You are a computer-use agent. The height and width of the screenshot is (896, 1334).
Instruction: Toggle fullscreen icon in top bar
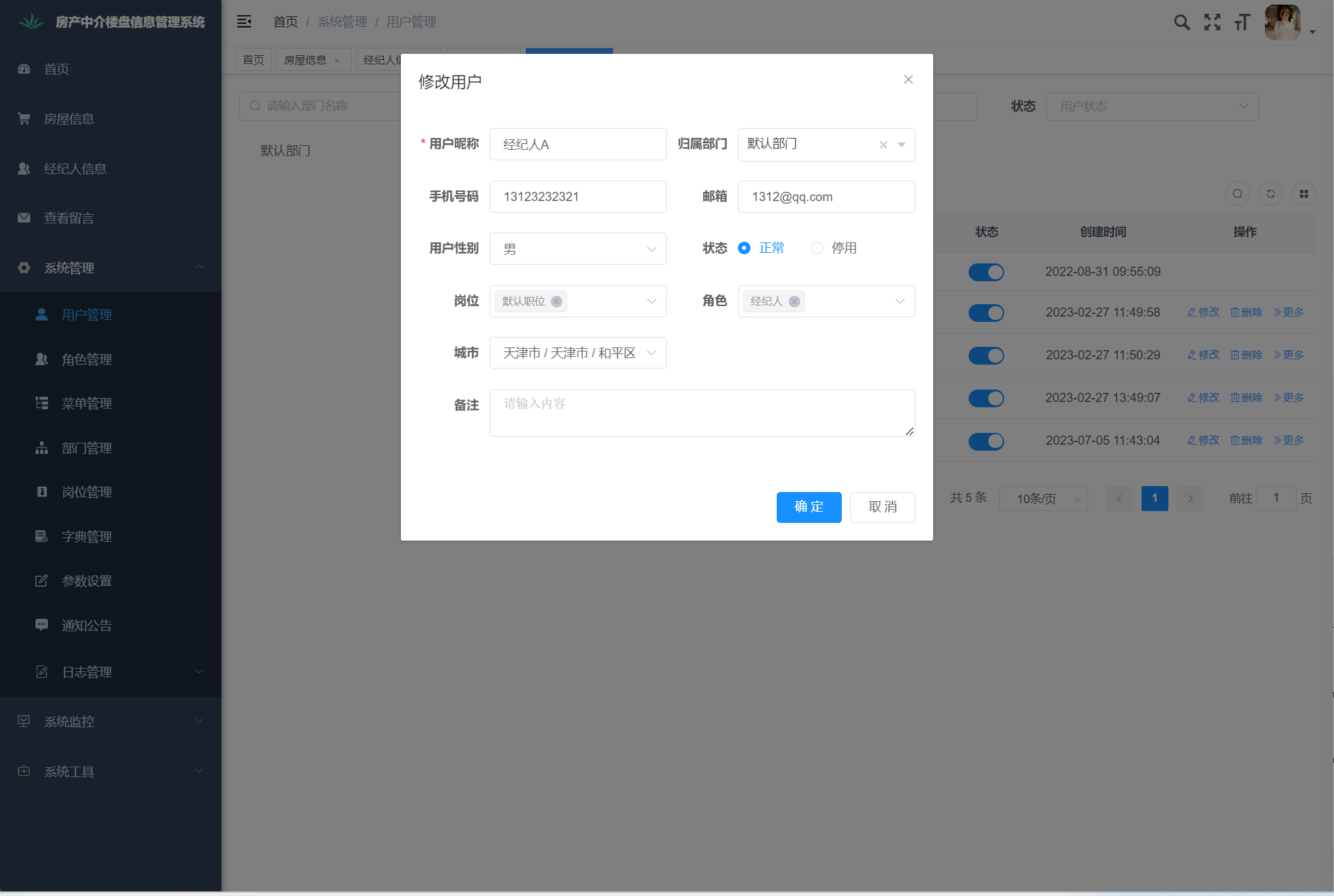pyautogui.click(x=1212, y=22)
